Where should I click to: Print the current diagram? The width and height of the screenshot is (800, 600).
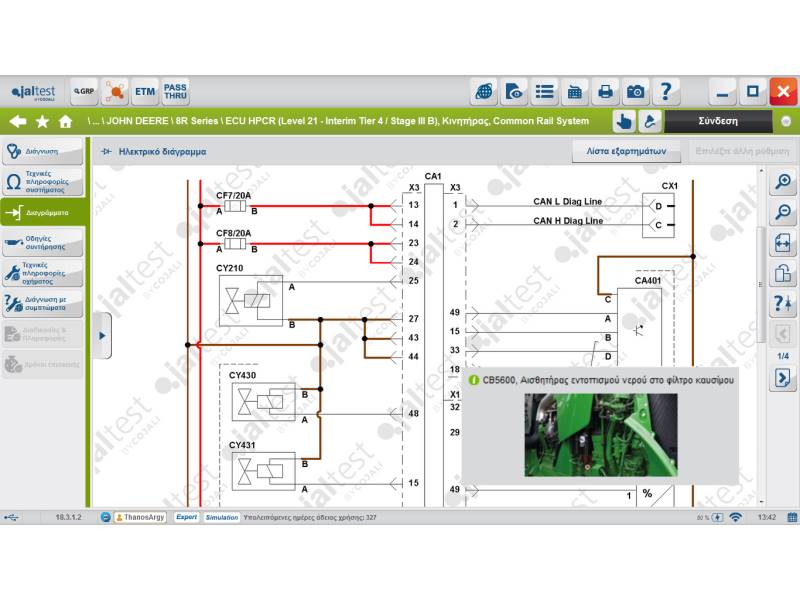(x=605, y=92)
